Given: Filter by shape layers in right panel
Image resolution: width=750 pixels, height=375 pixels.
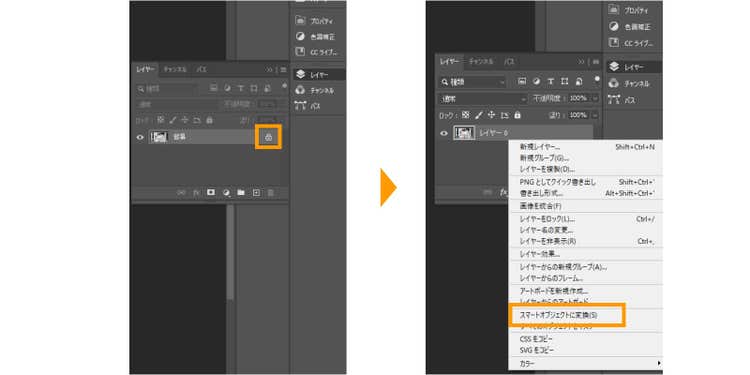Looking at the screenshot, I should [564, 82].
